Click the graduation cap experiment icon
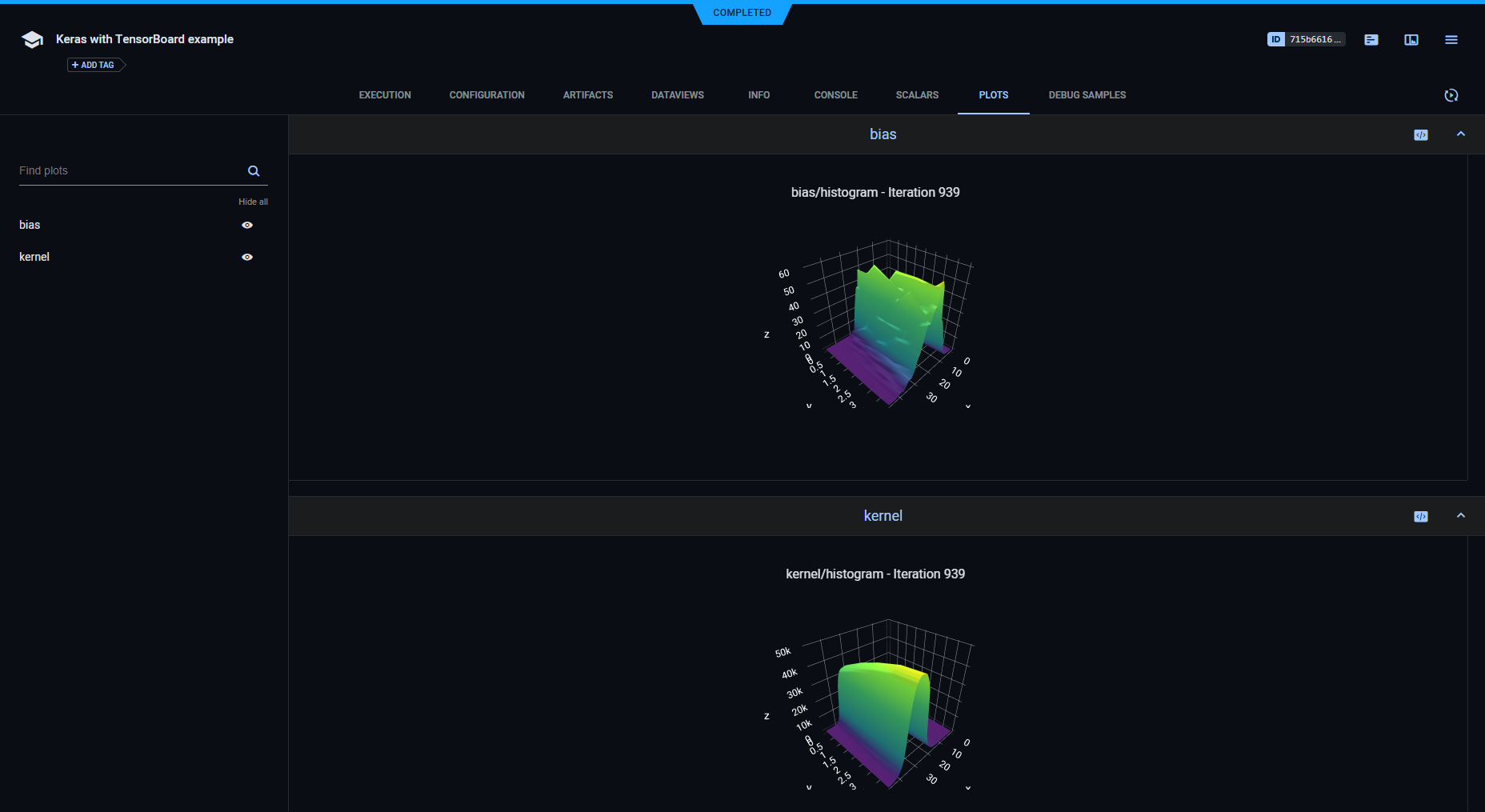1485x812 pixels. pos(32,40)
